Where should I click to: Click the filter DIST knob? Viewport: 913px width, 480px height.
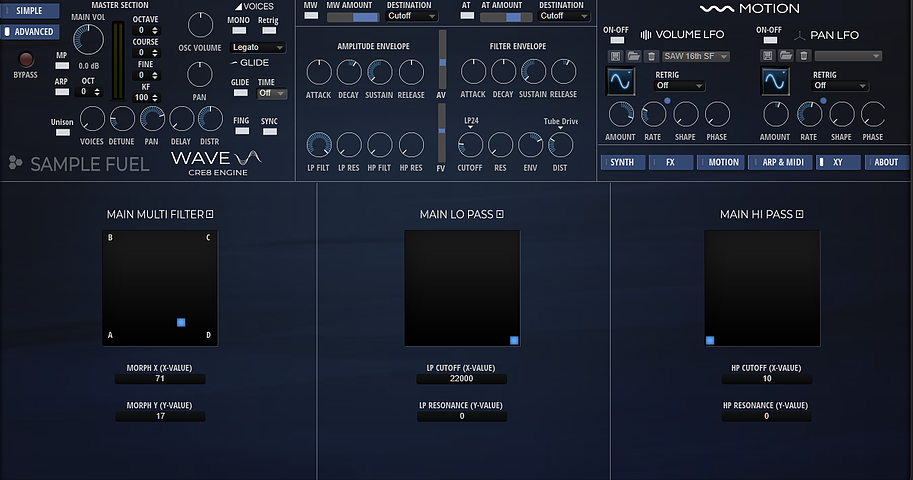click(x=560, y=145)
